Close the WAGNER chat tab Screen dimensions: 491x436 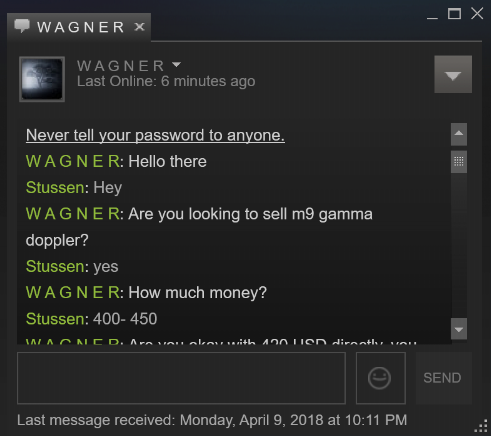pos(140,27)
